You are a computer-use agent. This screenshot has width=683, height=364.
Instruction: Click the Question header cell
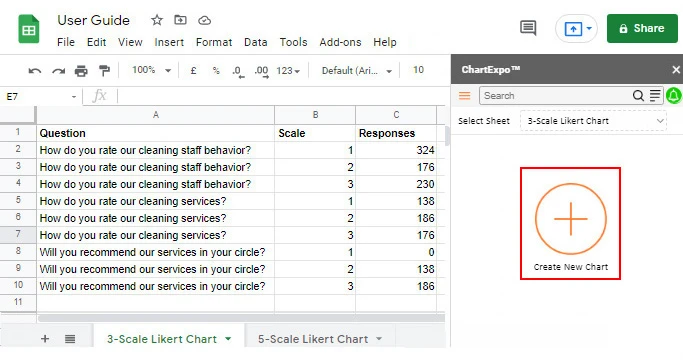point(156,133)
